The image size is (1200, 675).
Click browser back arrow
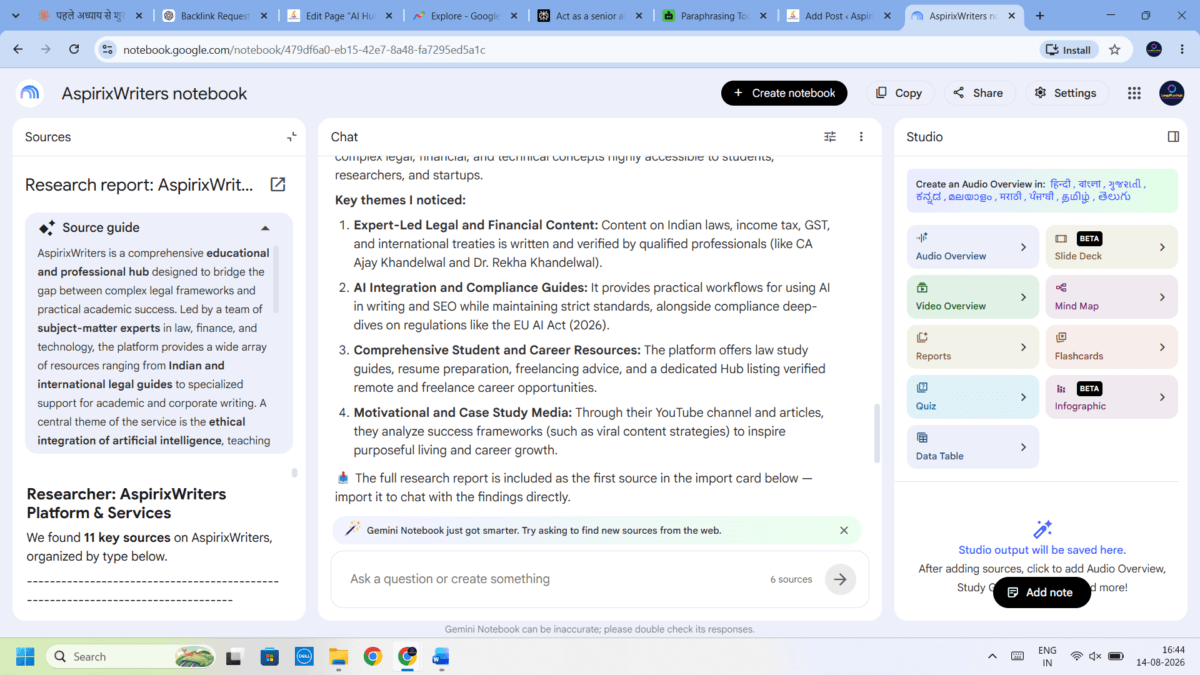(18, 49)
